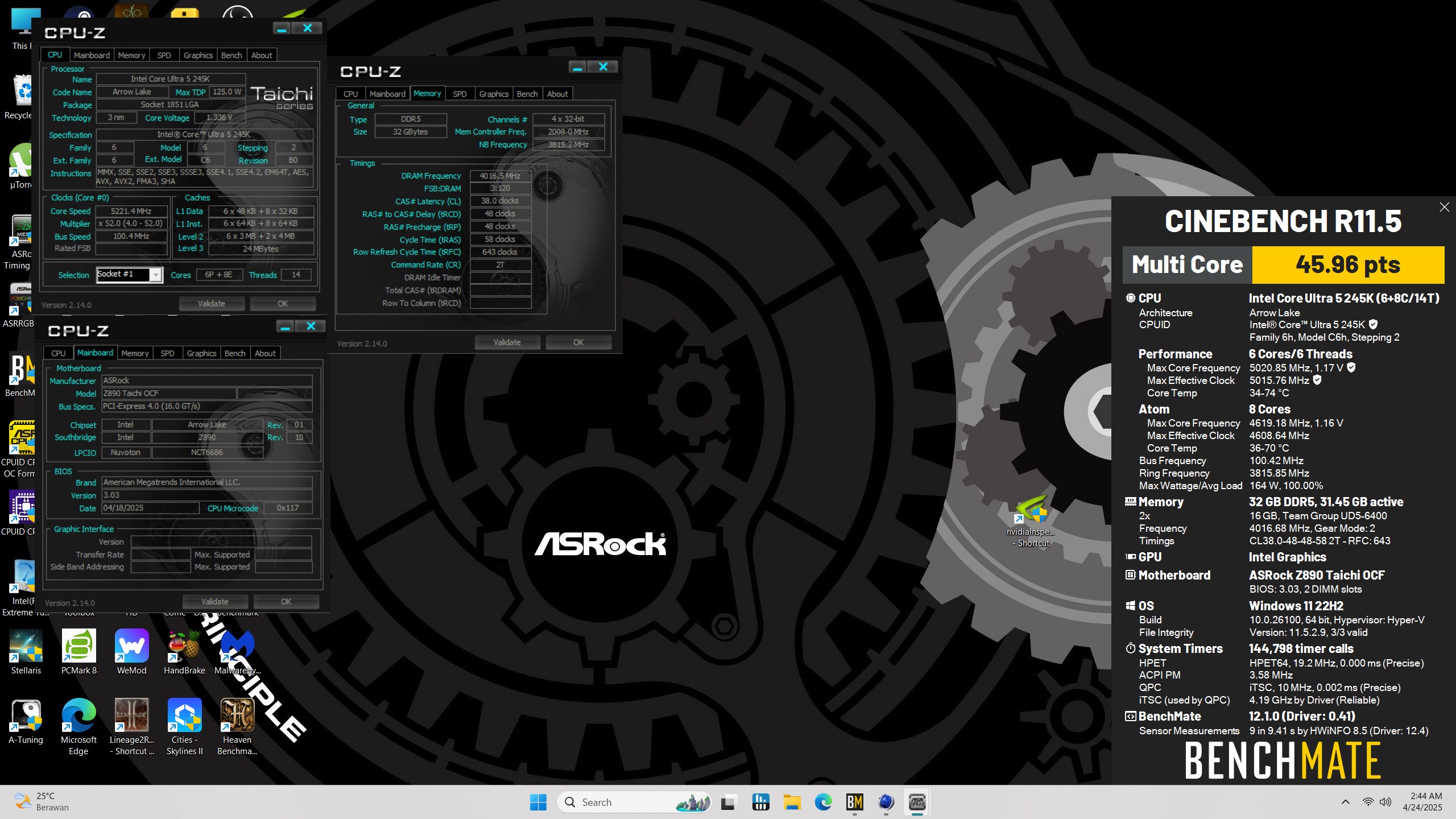The image size is (1456, 819).
Task: Launch µTorrent from the desktop
Action: pyautogui.click(x=22, y=166)
